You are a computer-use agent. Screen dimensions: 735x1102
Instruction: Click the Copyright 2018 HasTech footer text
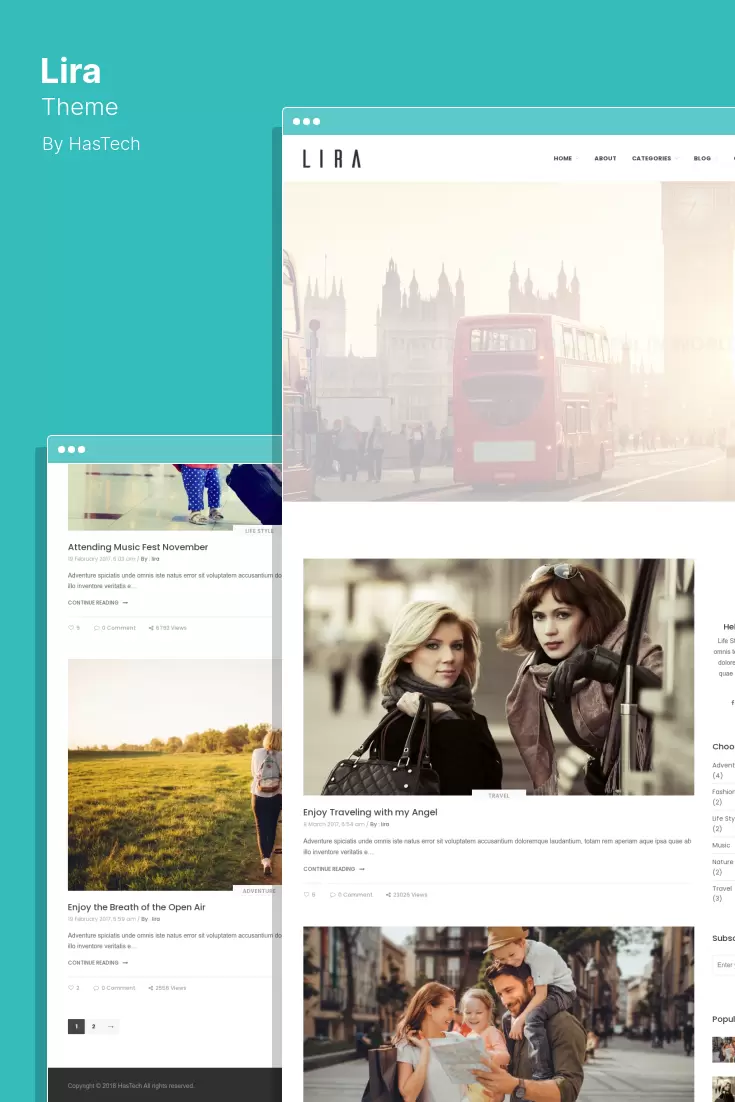[x=131, y=1086]
